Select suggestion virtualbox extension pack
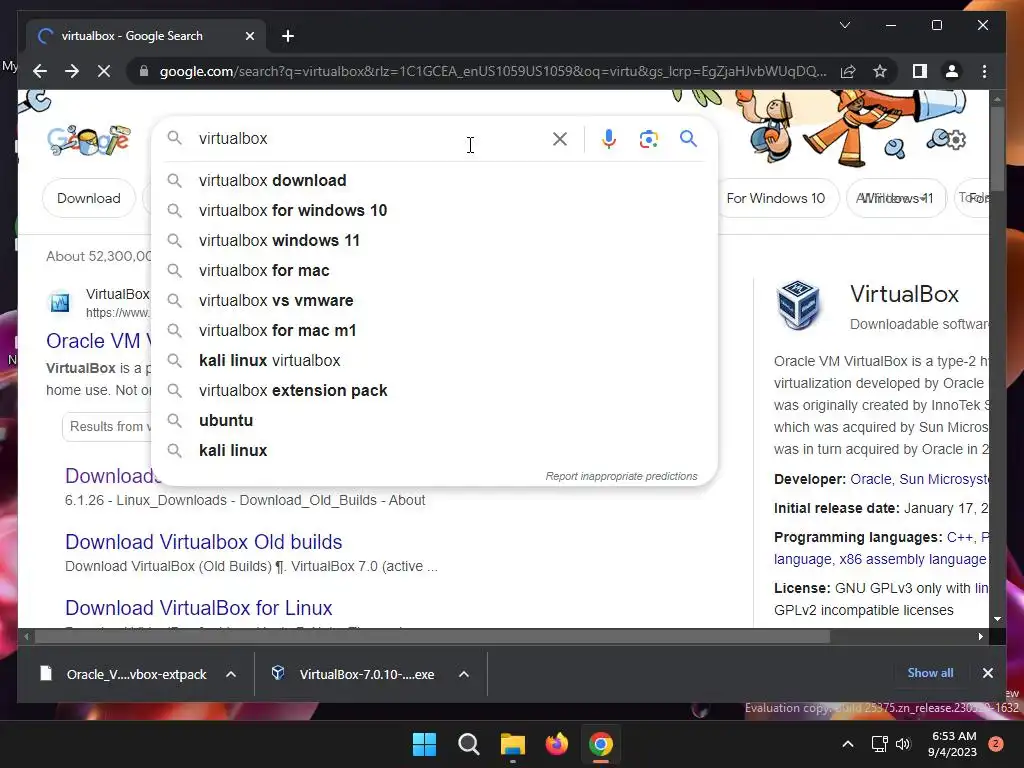The height and width of the screenshot is (768, 1024). click(x=434, y=391)
